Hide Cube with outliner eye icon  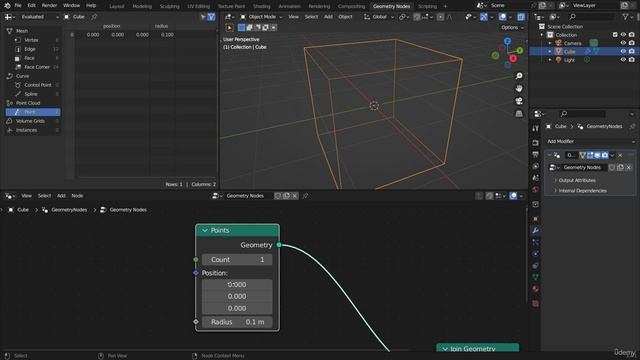click(623, 51)
